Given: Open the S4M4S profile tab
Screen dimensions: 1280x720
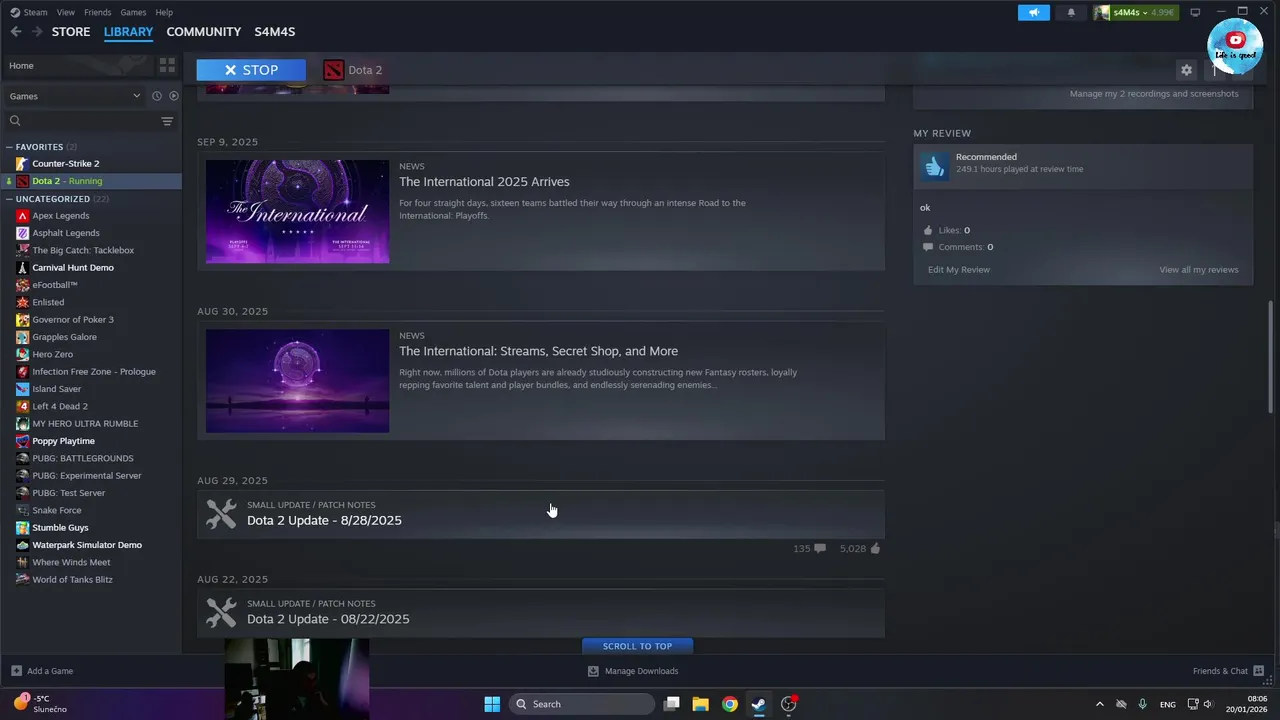Looking at the screenshot, I should 275,32.
